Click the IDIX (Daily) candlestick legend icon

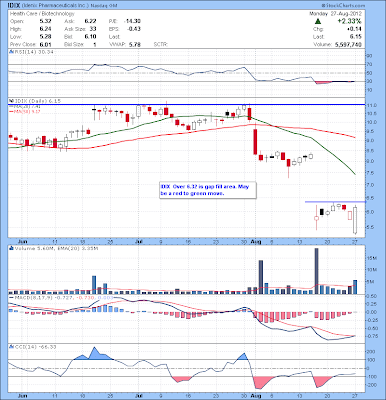pos(10,101)
